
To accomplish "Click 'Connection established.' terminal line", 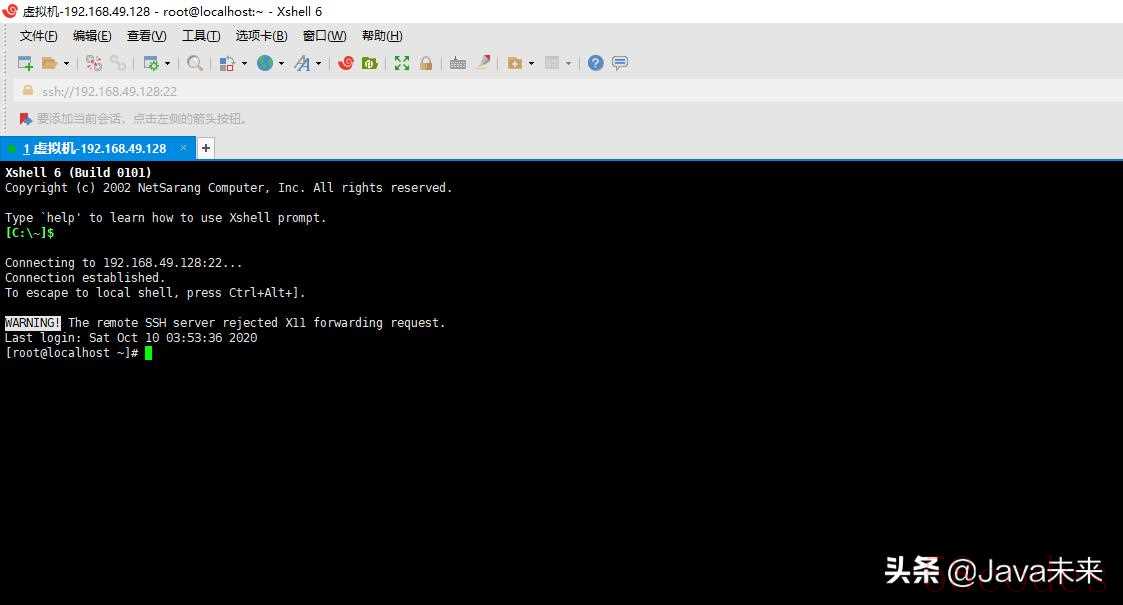I will 85,278.
